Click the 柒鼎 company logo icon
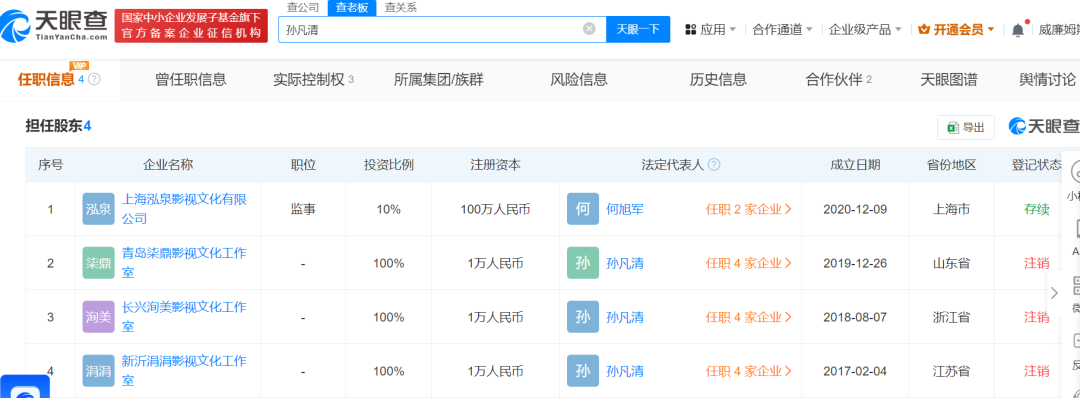The height and width of the screenshot is (398, 1080). point(98,263)
